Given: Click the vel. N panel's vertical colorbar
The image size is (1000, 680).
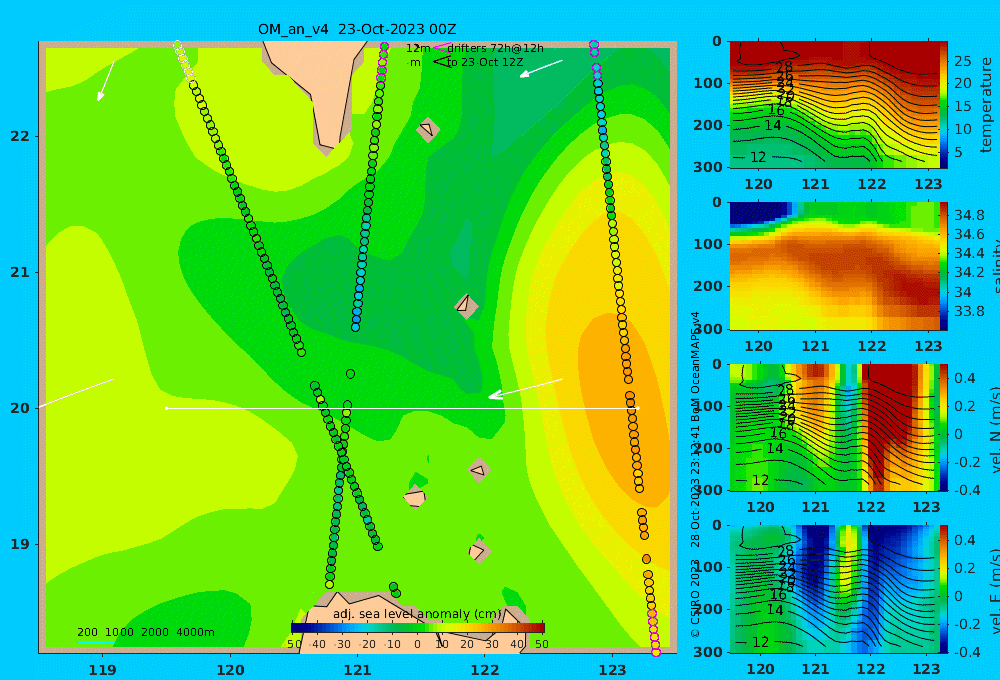Looking at the screenshot, I should coord(944,427).
